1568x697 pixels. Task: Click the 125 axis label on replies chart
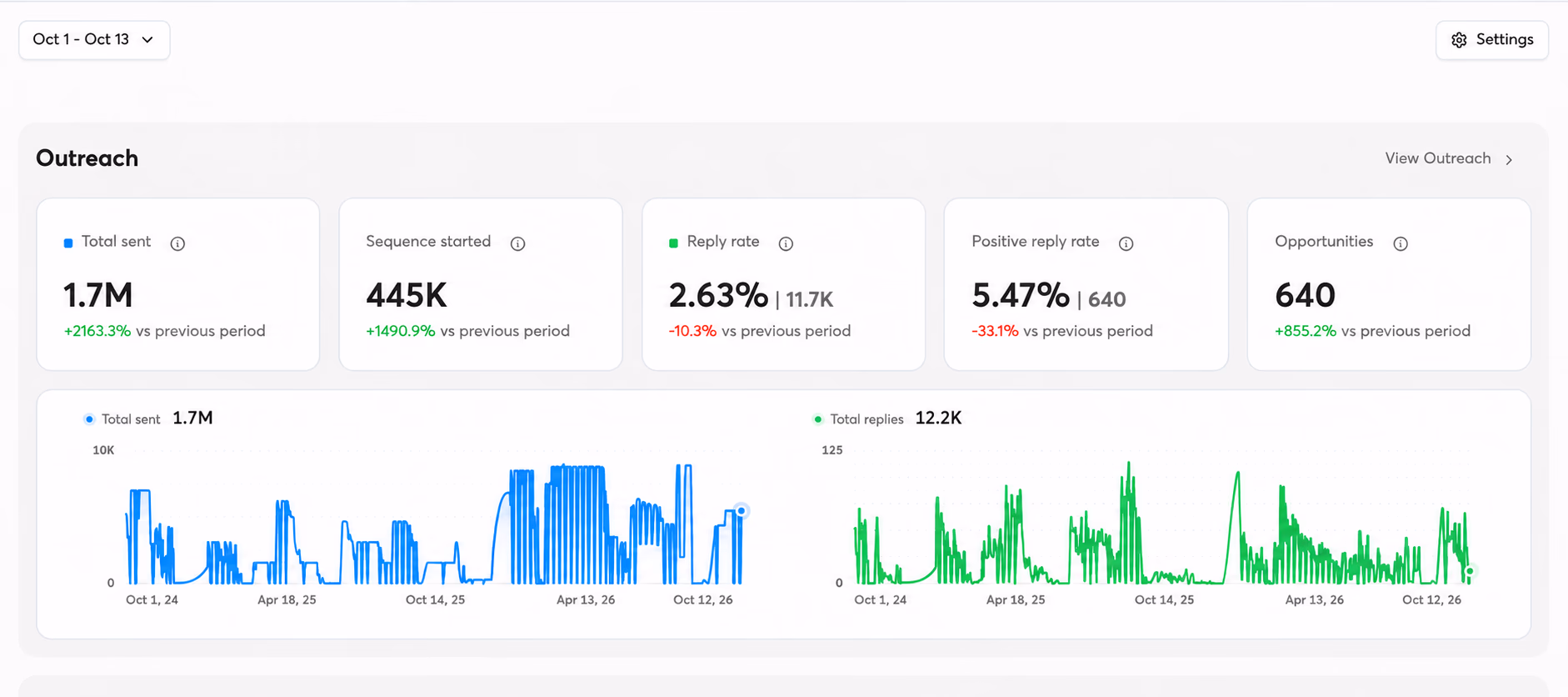[832, 450]
